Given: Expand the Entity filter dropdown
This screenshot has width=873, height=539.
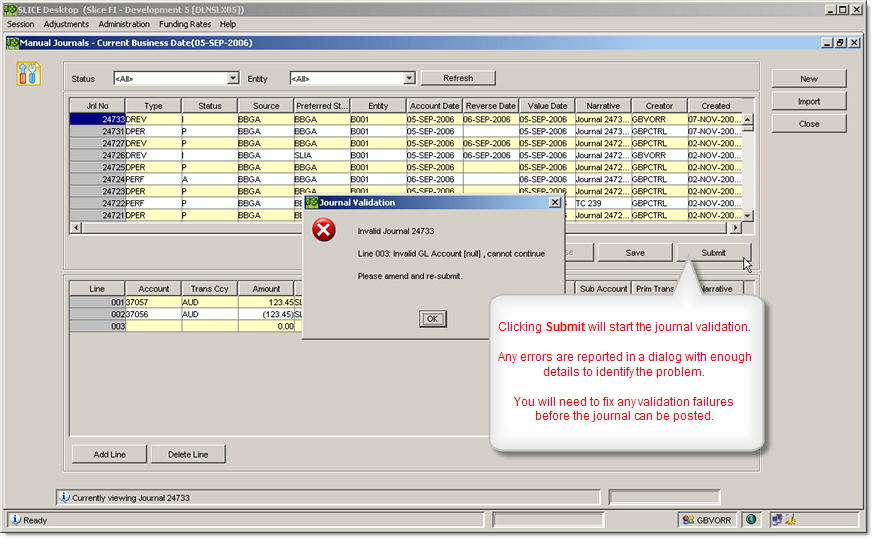Looking at the screenshot, I should [409, 78].
